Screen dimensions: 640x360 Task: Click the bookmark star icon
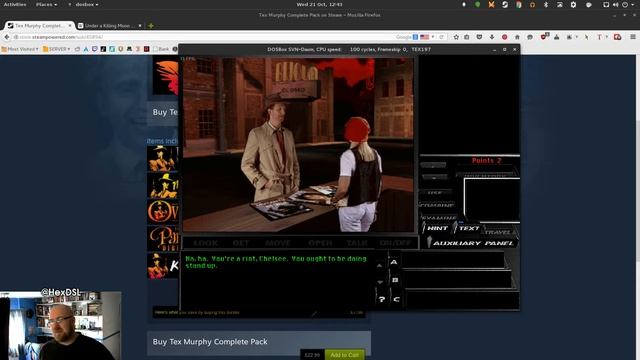[x=456, y=37]
